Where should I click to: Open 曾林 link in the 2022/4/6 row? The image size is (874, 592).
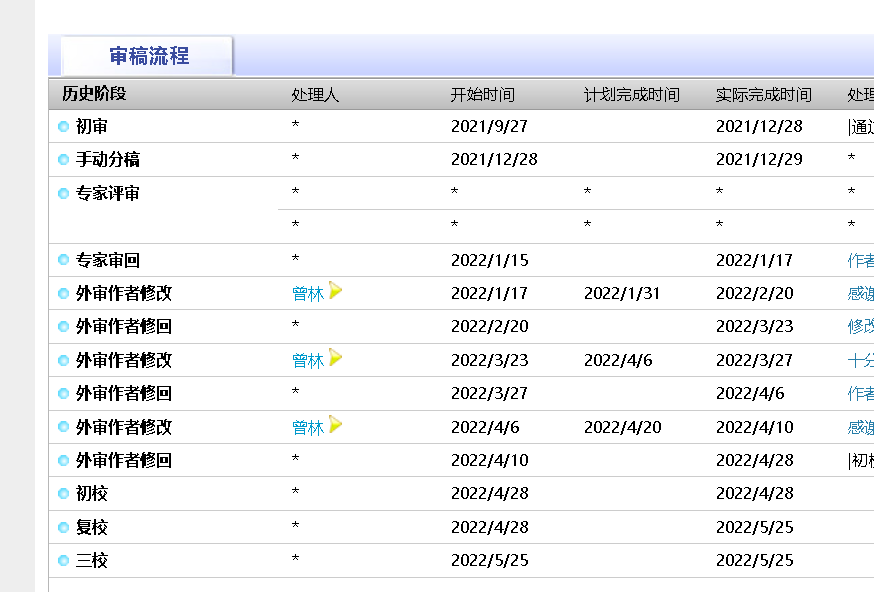[308, 428]
